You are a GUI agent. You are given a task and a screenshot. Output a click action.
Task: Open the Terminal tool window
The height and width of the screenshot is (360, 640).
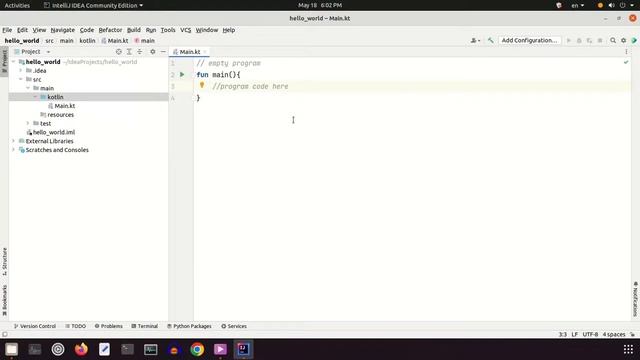click(144, 326)
